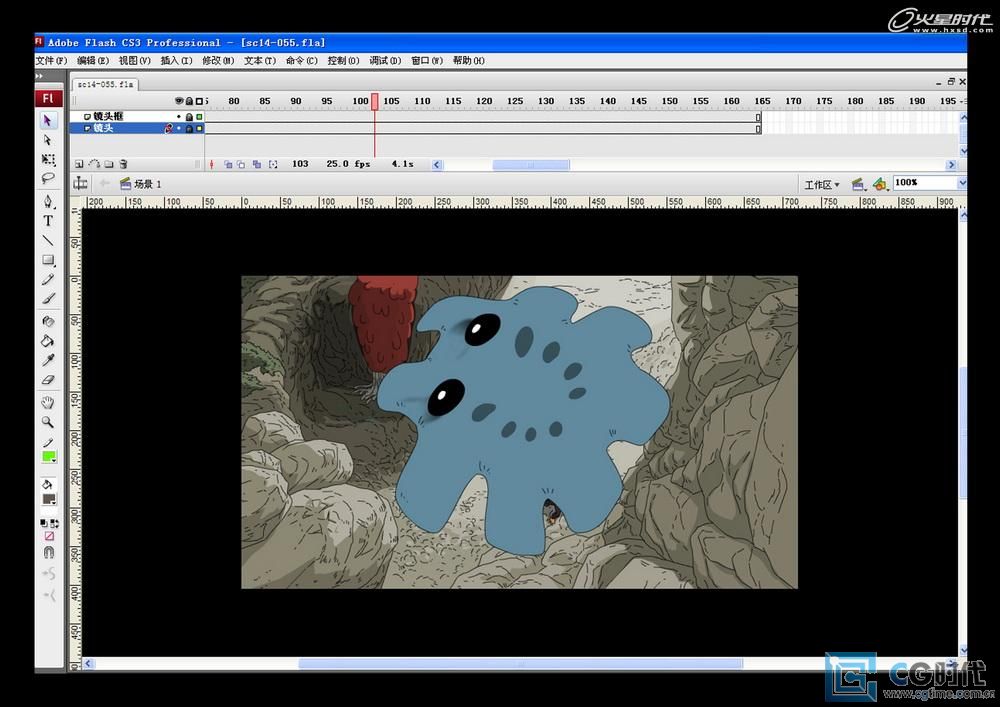Click Delete Layer trash icon
Screen dimensions: 1000x707
[124, 164]
